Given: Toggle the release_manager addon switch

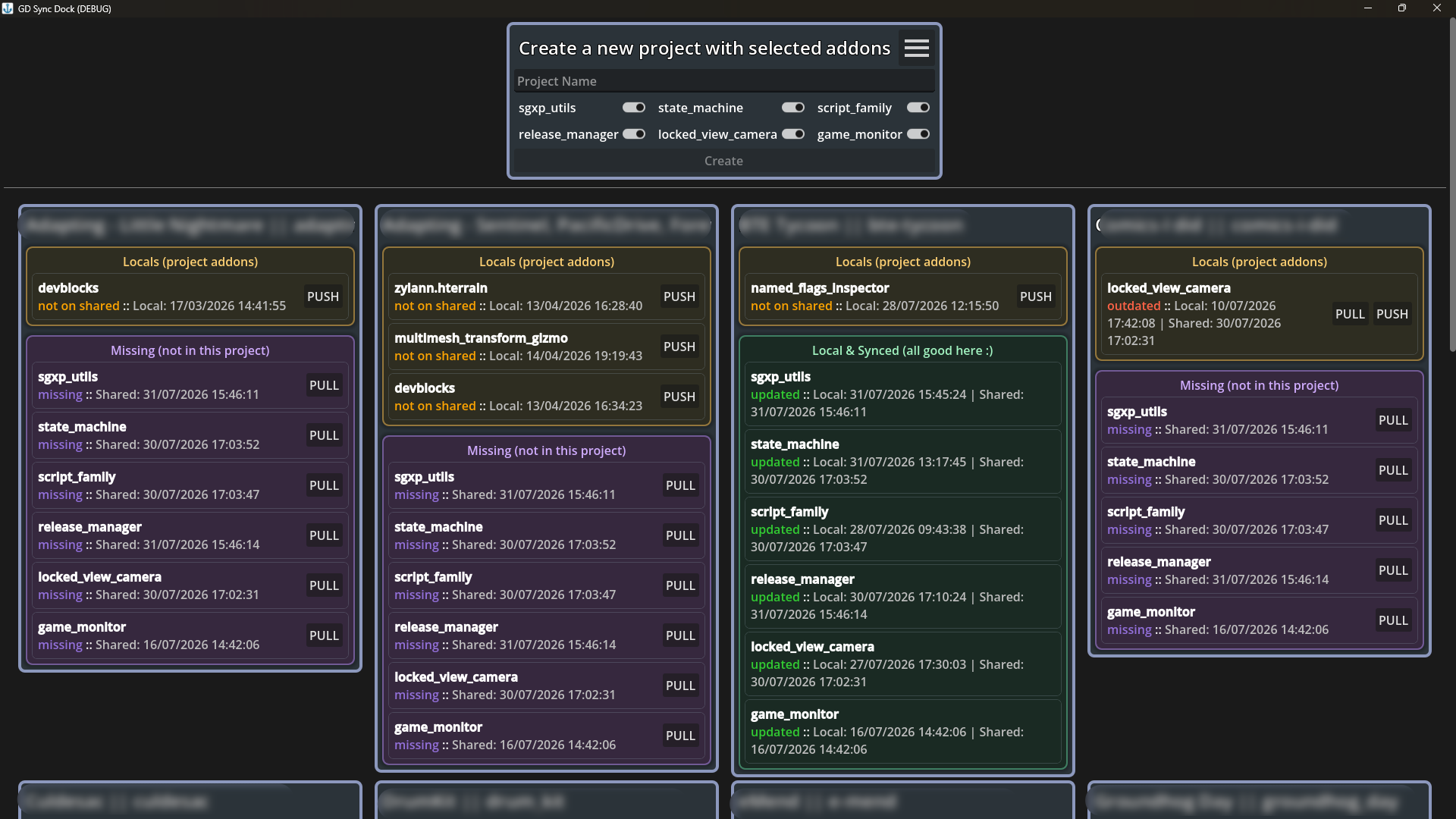Looking at the screenshot, I should 634,134.
